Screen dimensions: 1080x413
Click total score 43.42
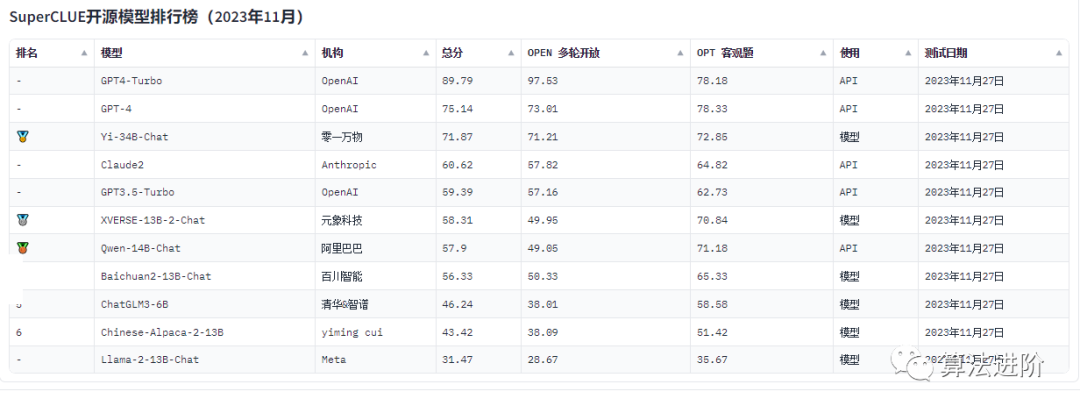coord(457,332)
